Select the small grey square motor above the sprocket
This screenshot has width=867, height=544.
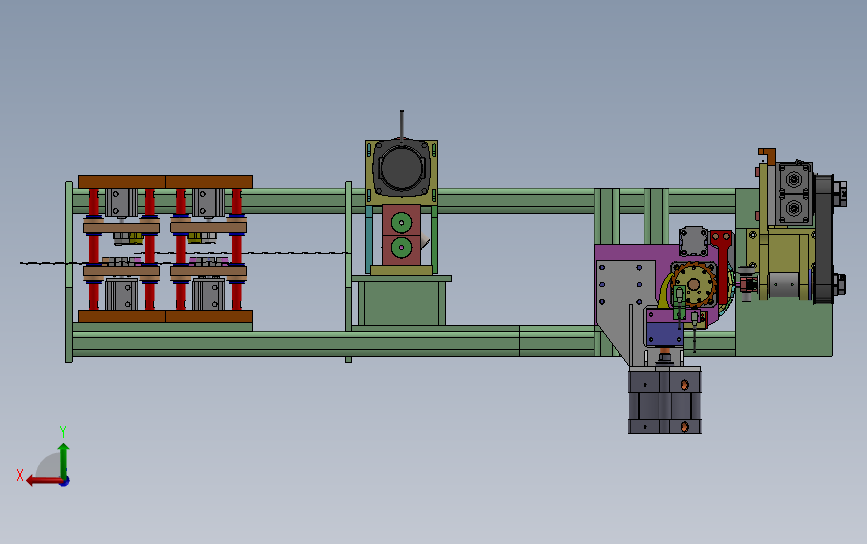(x=693, y=242)
